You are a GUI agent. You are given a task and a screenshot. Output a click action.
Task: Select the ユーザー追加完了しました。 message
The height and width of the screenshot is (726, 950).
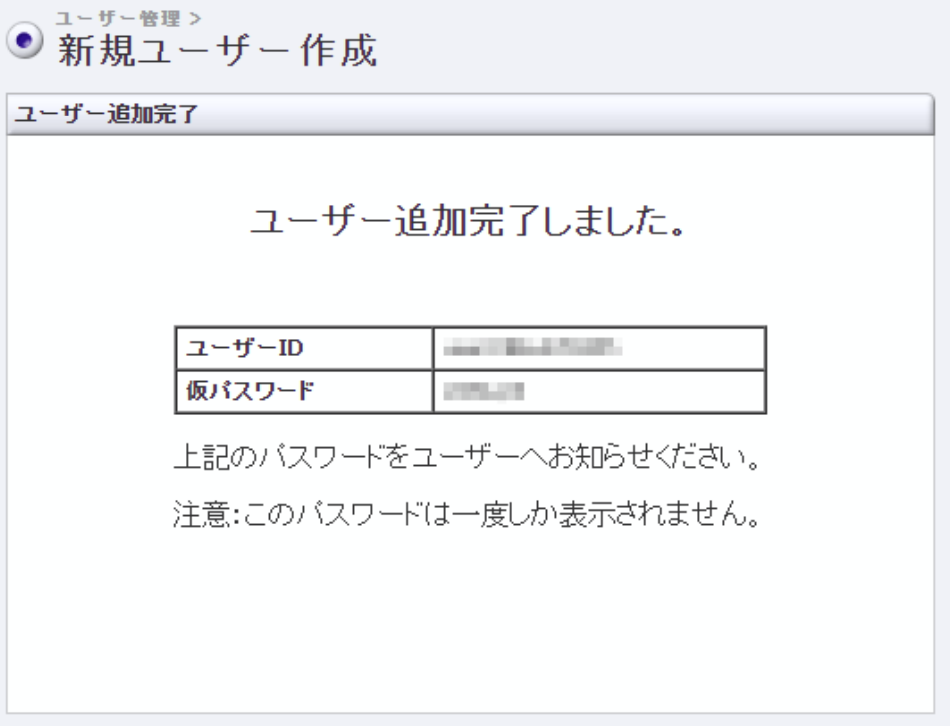point(469,221)
